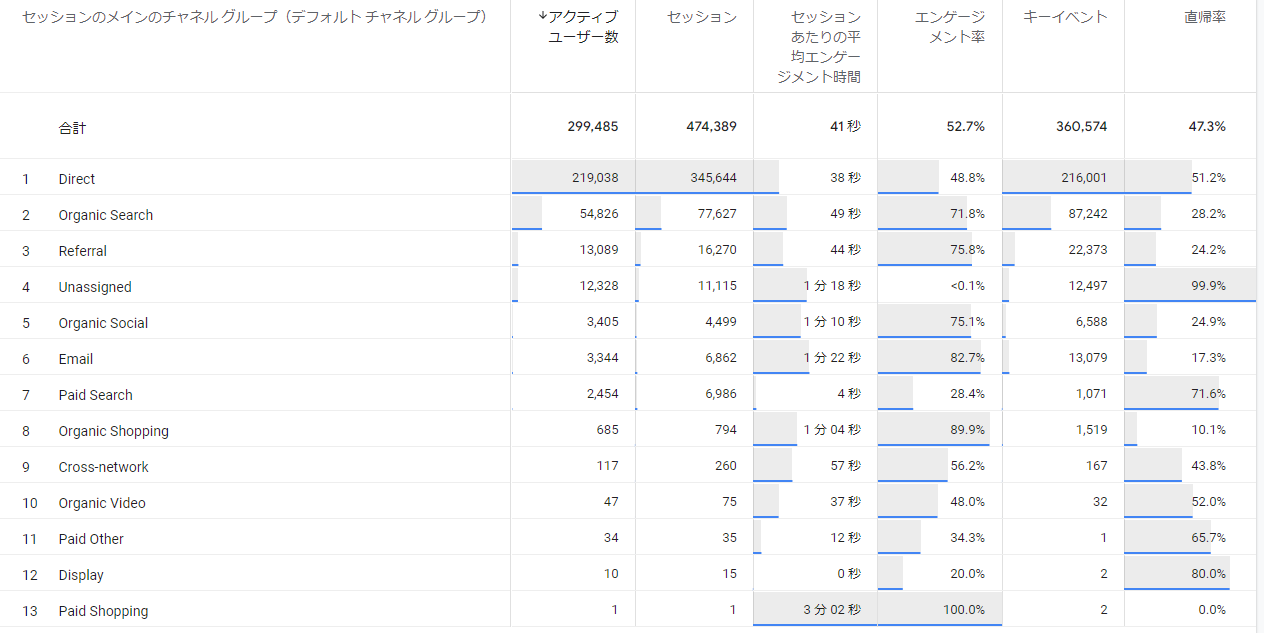Select the Unassigned channel row
This screenshot has width=1264, height=633.
(95, 287)
